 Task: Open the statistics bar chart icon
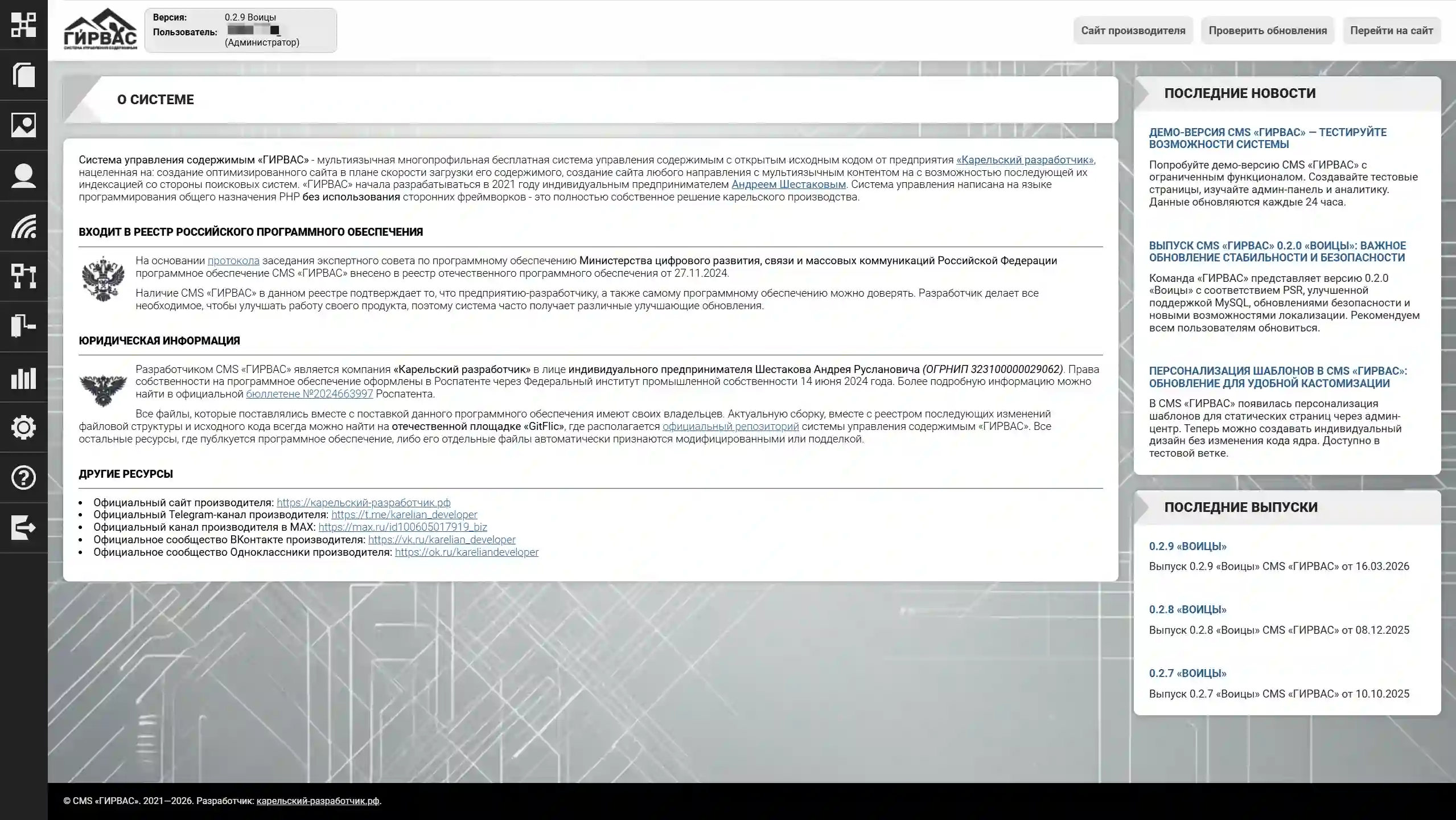pyautogui.click(x=23, y=377)
